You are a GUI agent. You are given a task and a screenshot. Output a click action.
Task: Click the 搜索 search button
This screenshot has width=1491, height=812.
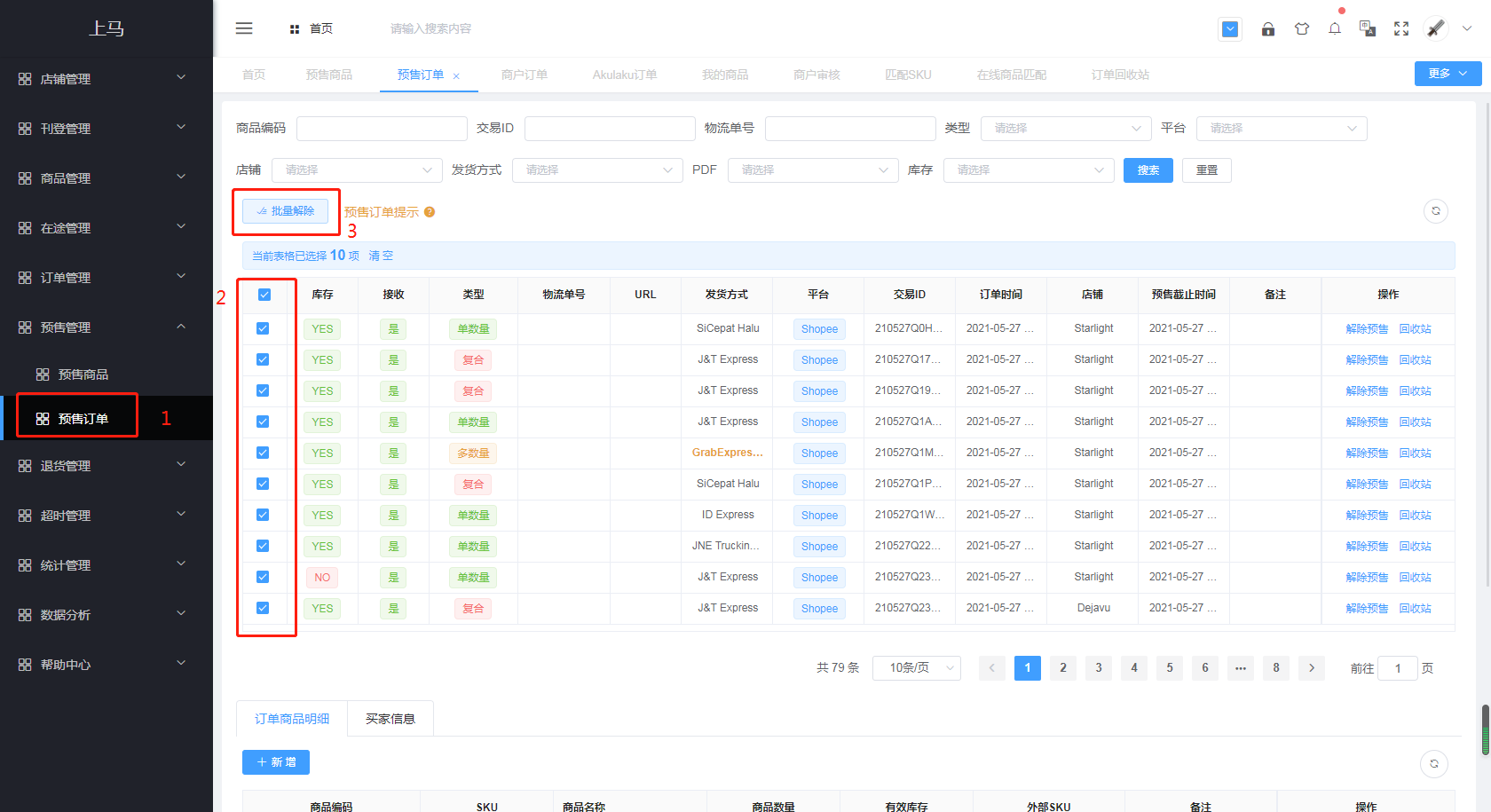pos(1148,170)
